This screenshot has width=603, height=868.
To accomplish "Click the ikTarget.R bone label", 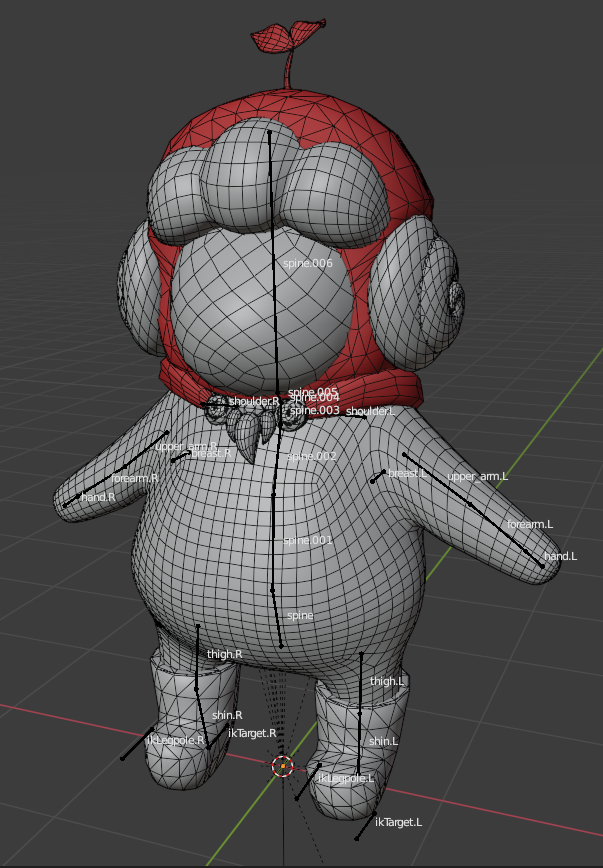I will (x=252, y=733).
